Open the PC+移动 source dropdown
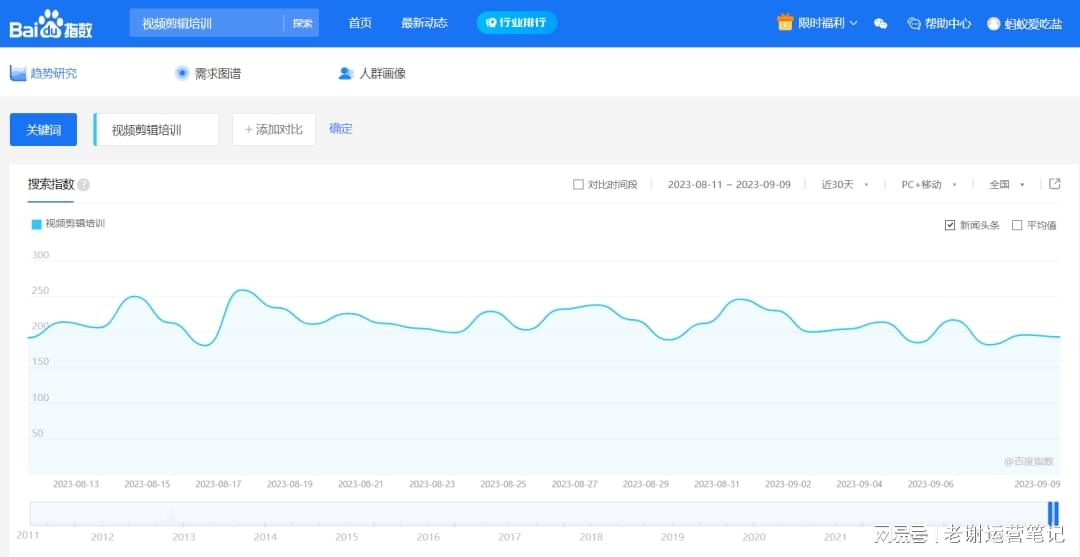This screenshot has height=557, width=1080. point(929,185)
